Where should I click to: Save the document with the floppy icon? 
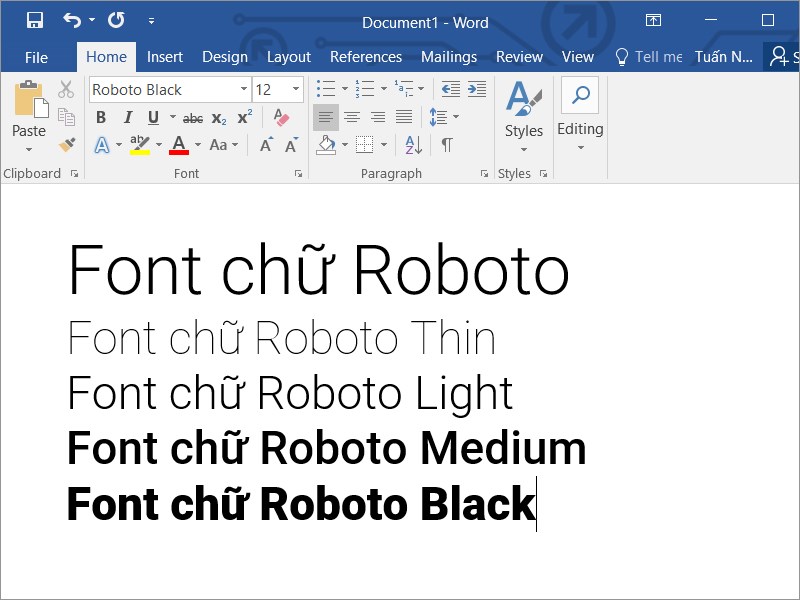point(35,20)
